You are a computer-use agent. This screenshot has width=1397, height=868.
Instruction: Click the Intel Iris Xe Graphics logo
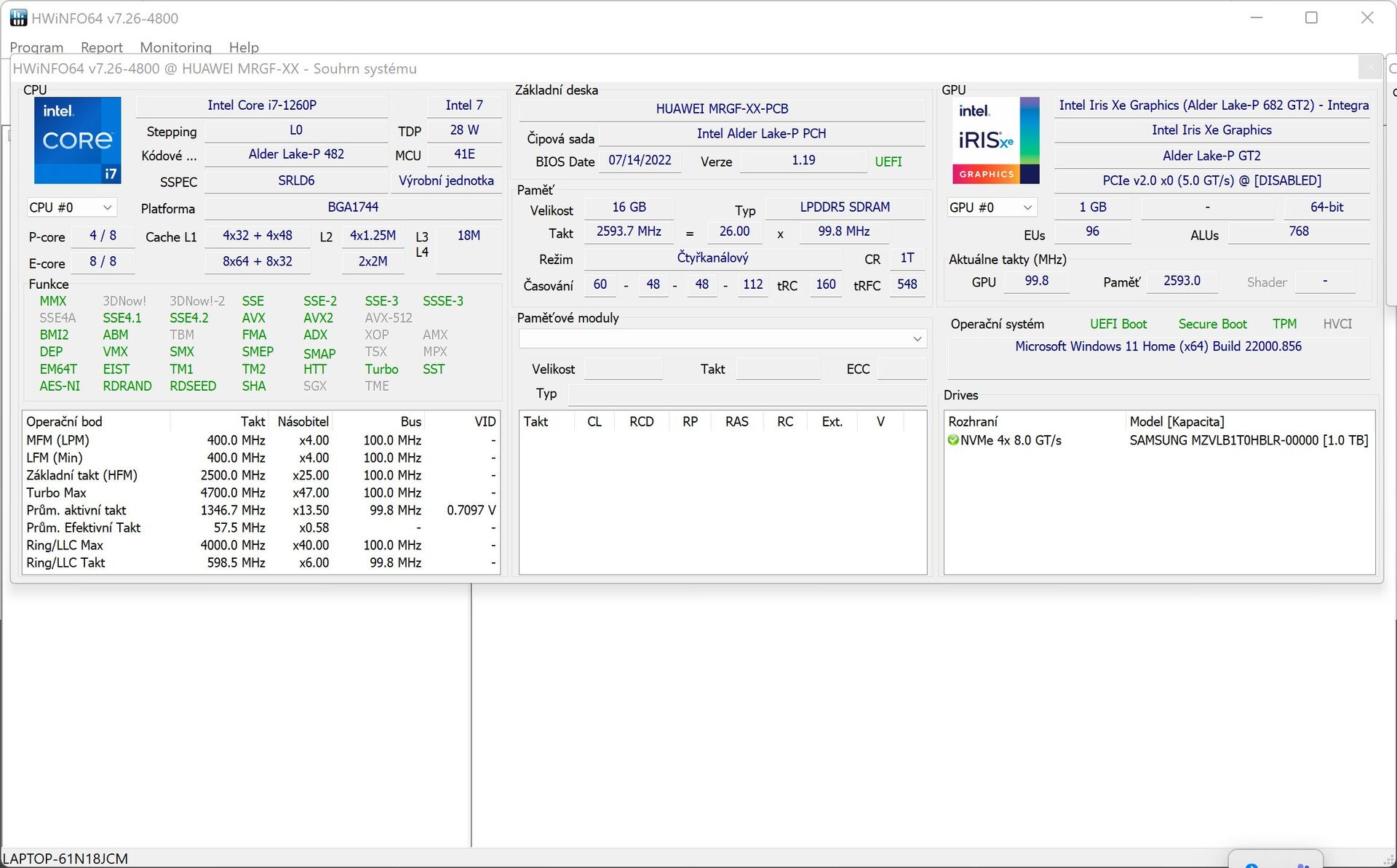995,140
